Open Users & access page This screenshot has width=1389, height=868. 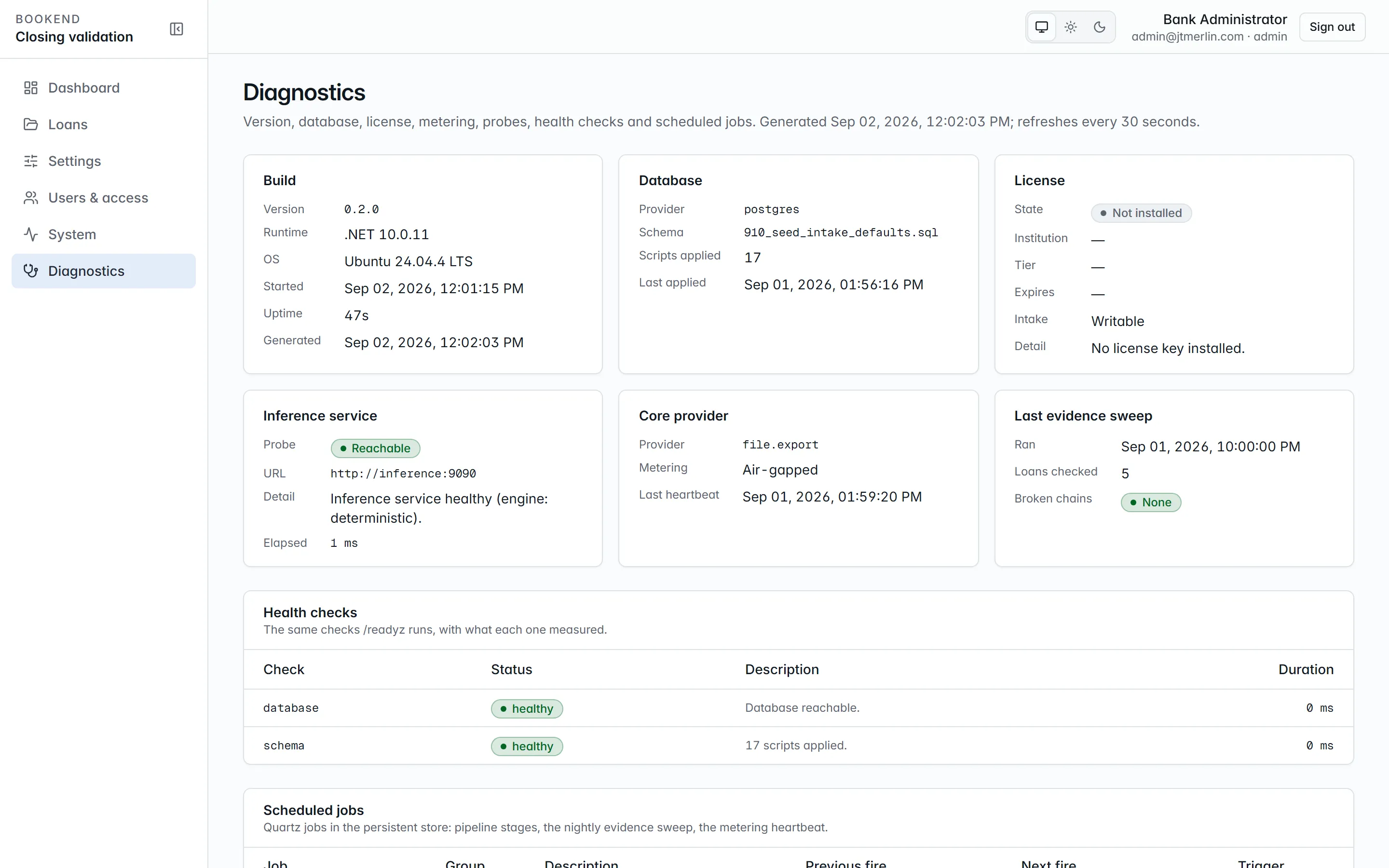[103, 198]
